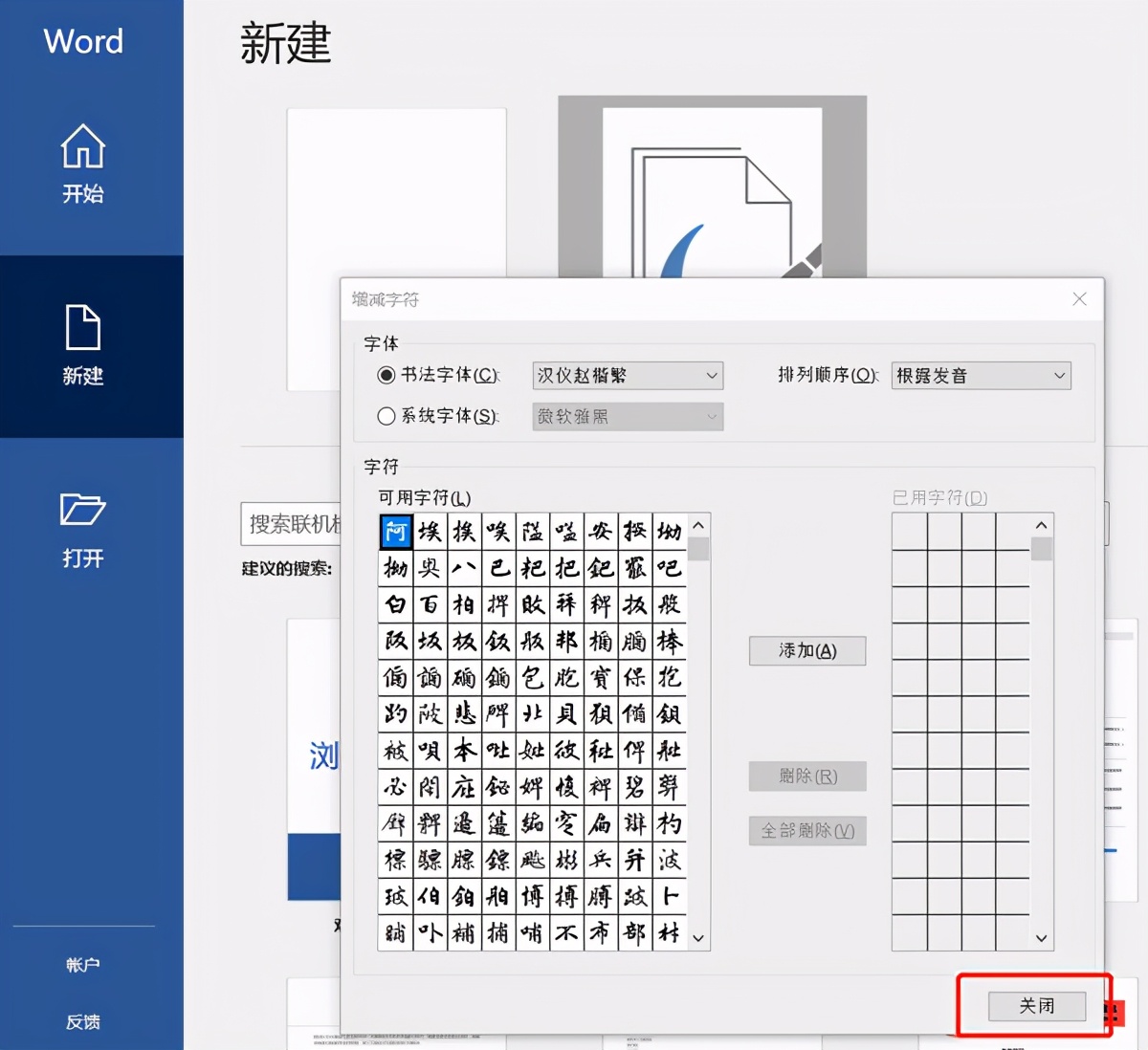
Task: Close the 增减字符 dialog with the X
Action: coord(1079,299)
